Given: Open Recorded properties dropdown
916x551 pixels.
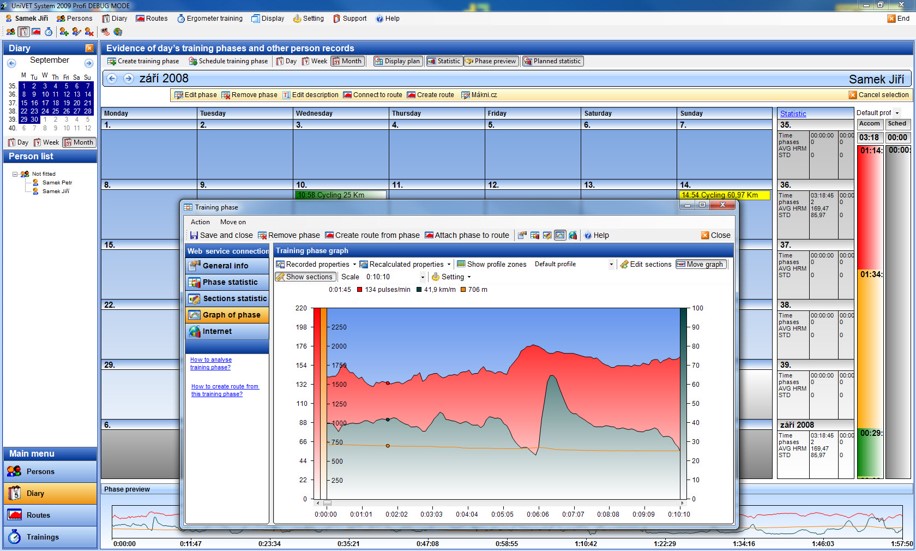Looking at the screenshot, I should point(316,264).
